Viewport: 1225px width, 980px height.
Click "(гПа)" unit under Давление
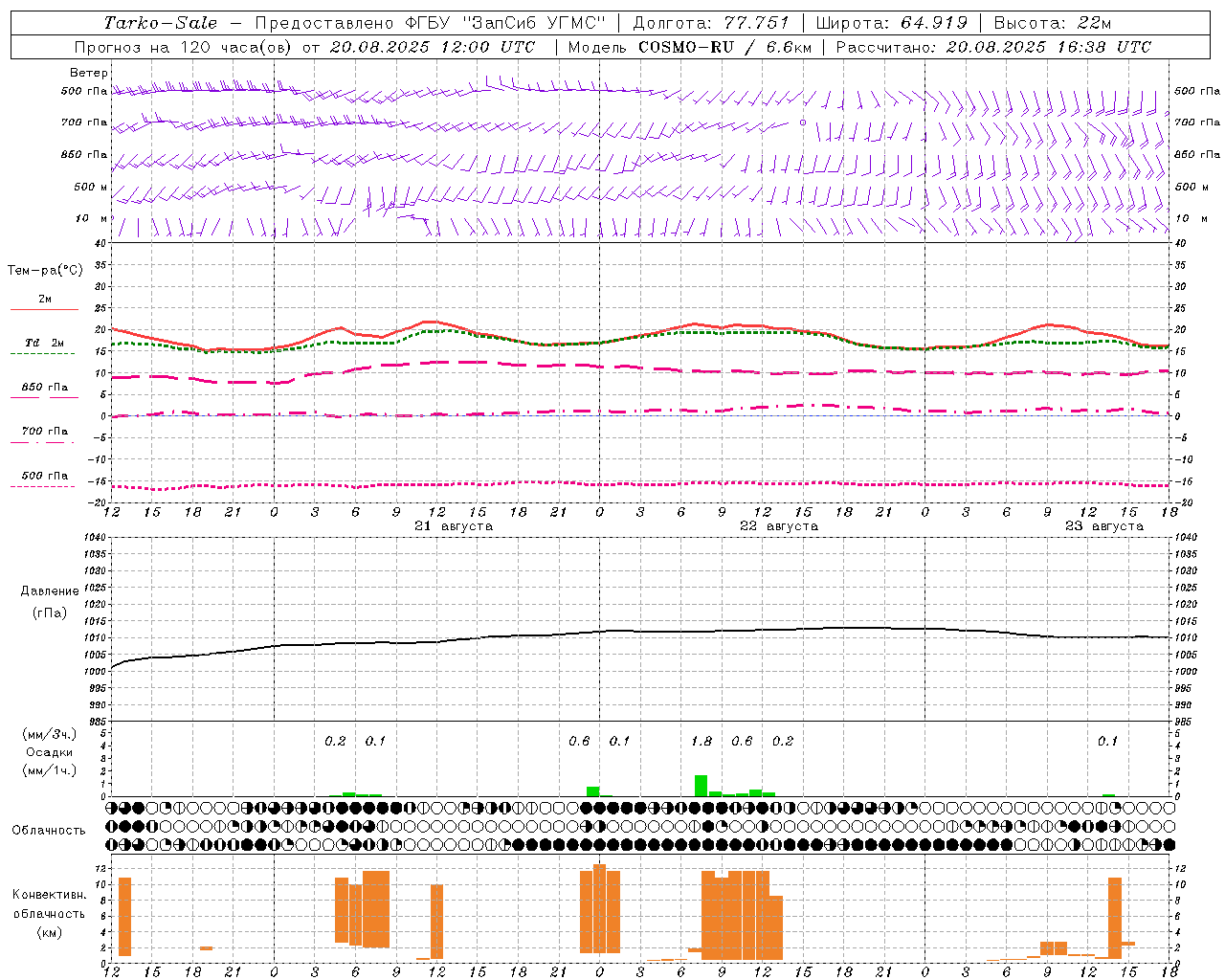pos(50,613)
